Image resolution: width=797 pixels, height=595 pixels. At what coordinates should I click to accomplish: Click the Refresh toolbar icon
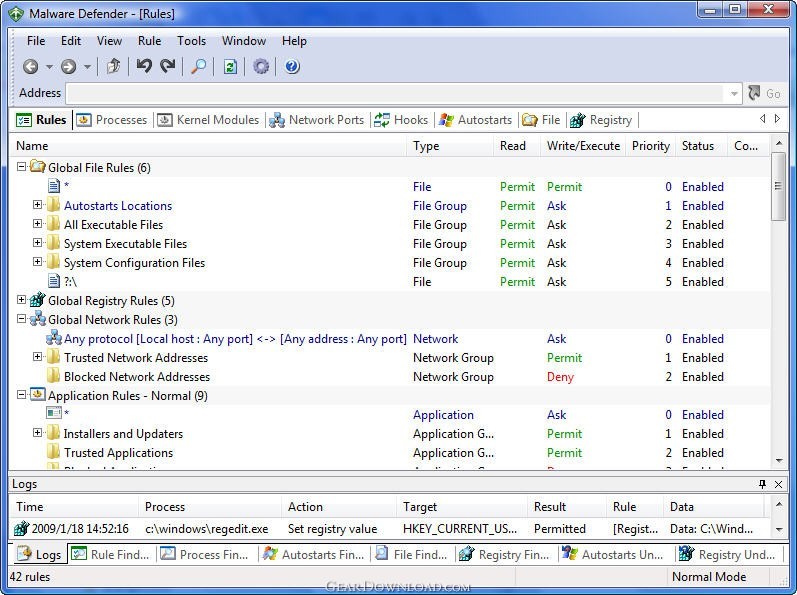pos(230,67)
